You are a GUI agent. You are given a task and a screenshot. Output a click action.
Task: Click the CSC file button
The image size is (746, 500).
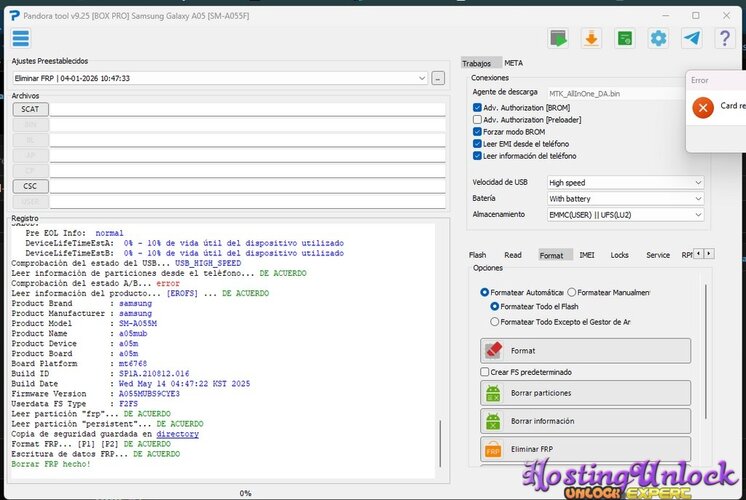tap(30, 186)
